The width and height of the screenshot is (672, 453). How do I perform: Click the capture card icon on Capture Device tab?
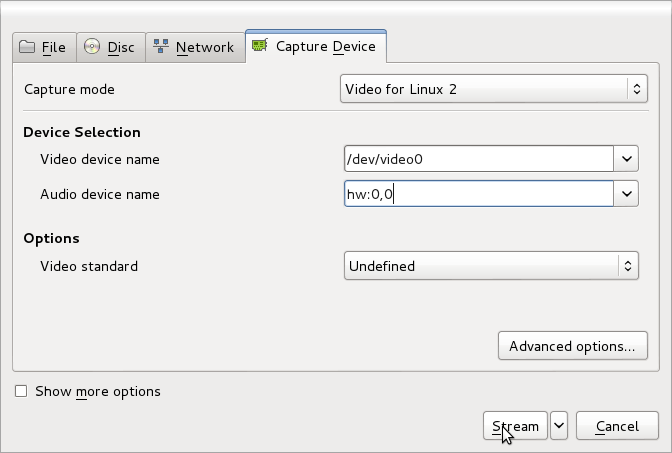click(260, 45)
